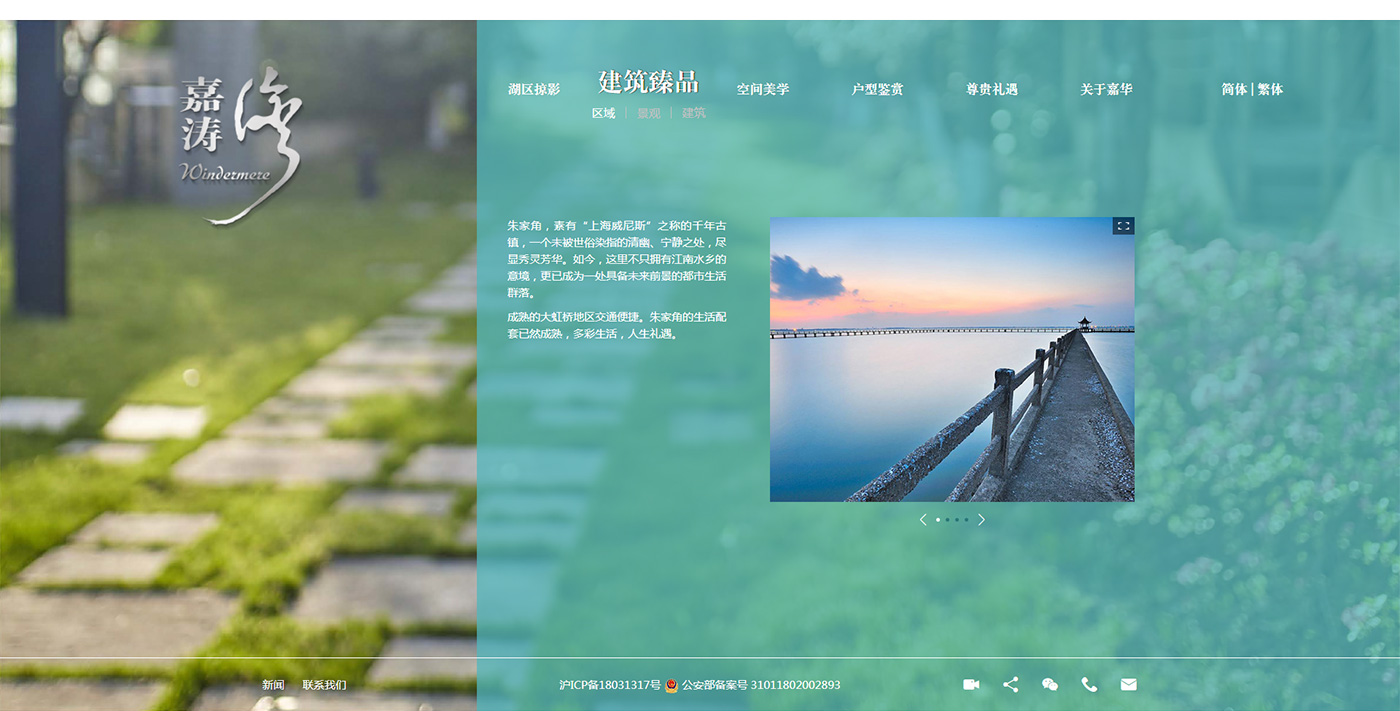
Task: Select the third carousel dot
Action: (957, 520)
